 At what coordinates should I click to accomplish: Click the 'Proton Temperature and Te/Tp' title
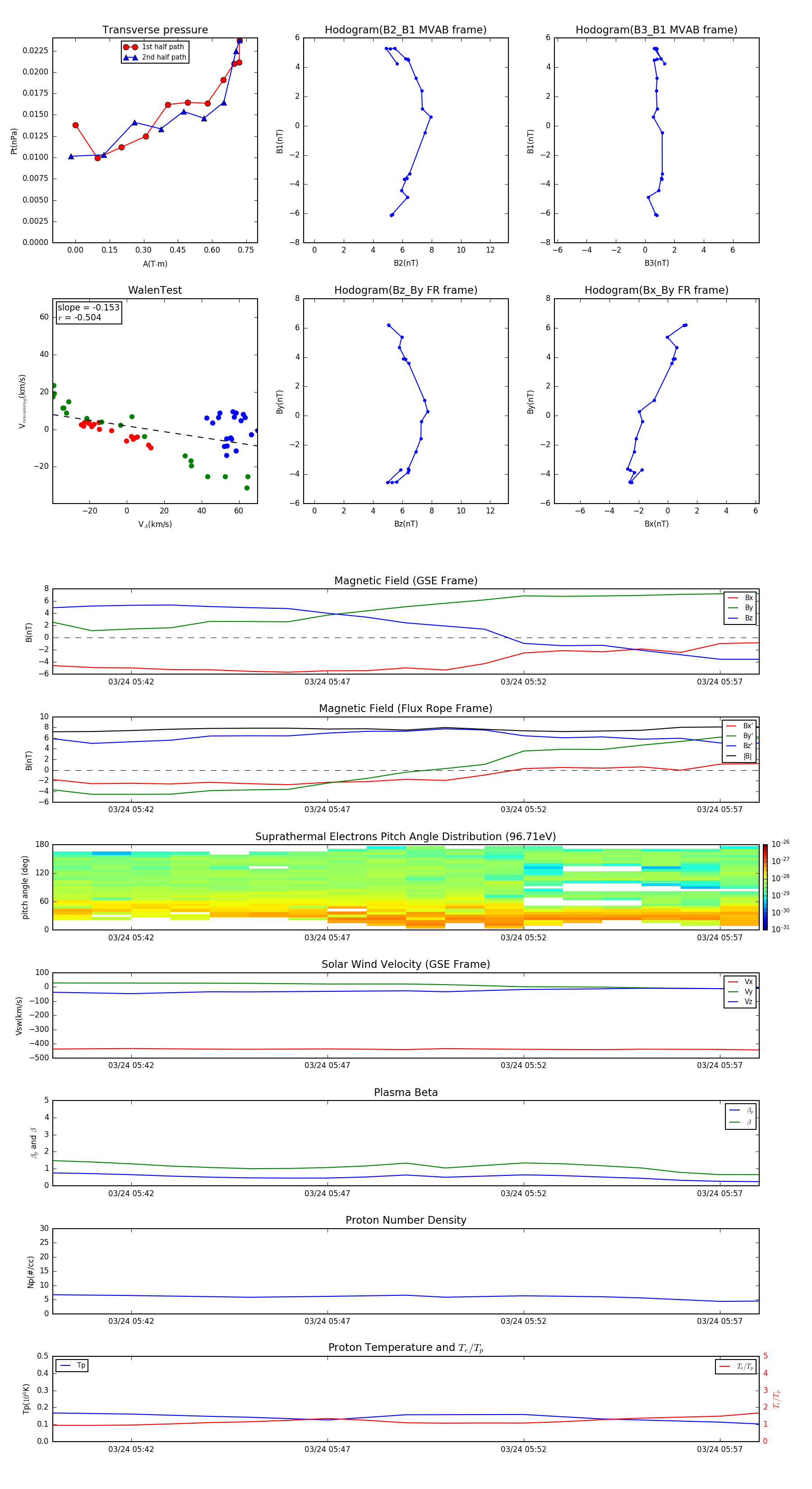[x=406, y=1348]
